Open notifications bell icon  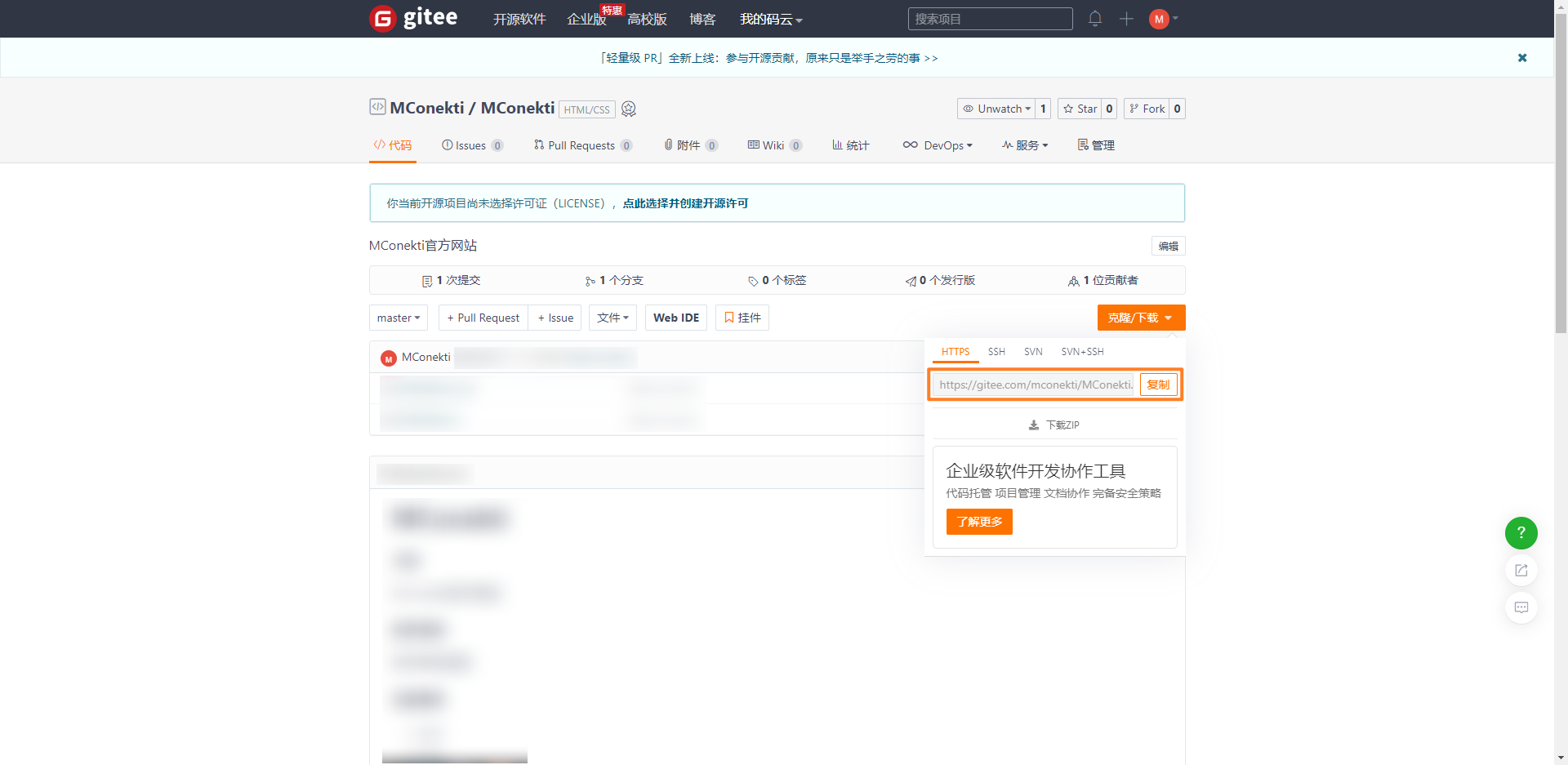tap(1095, 18)
